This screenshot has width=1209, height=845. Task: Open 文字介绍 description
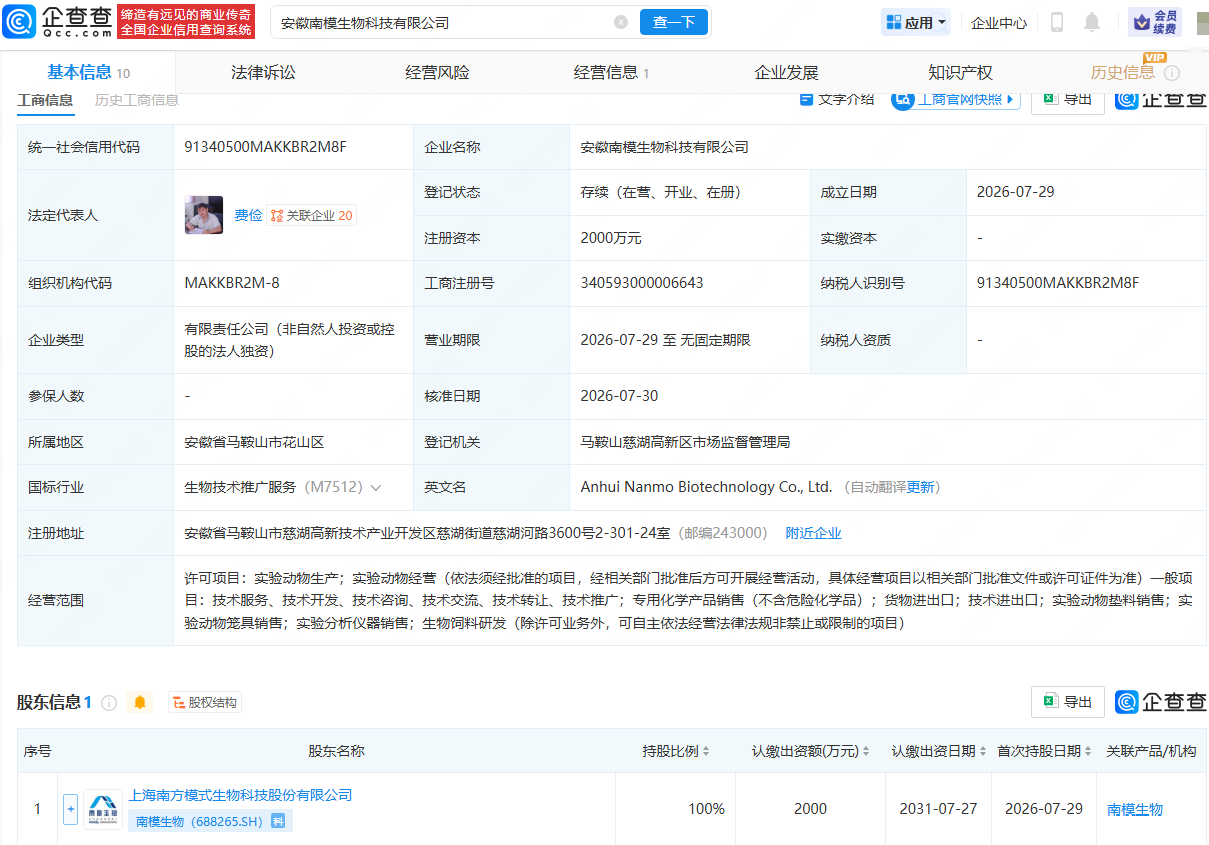(837, 99)
